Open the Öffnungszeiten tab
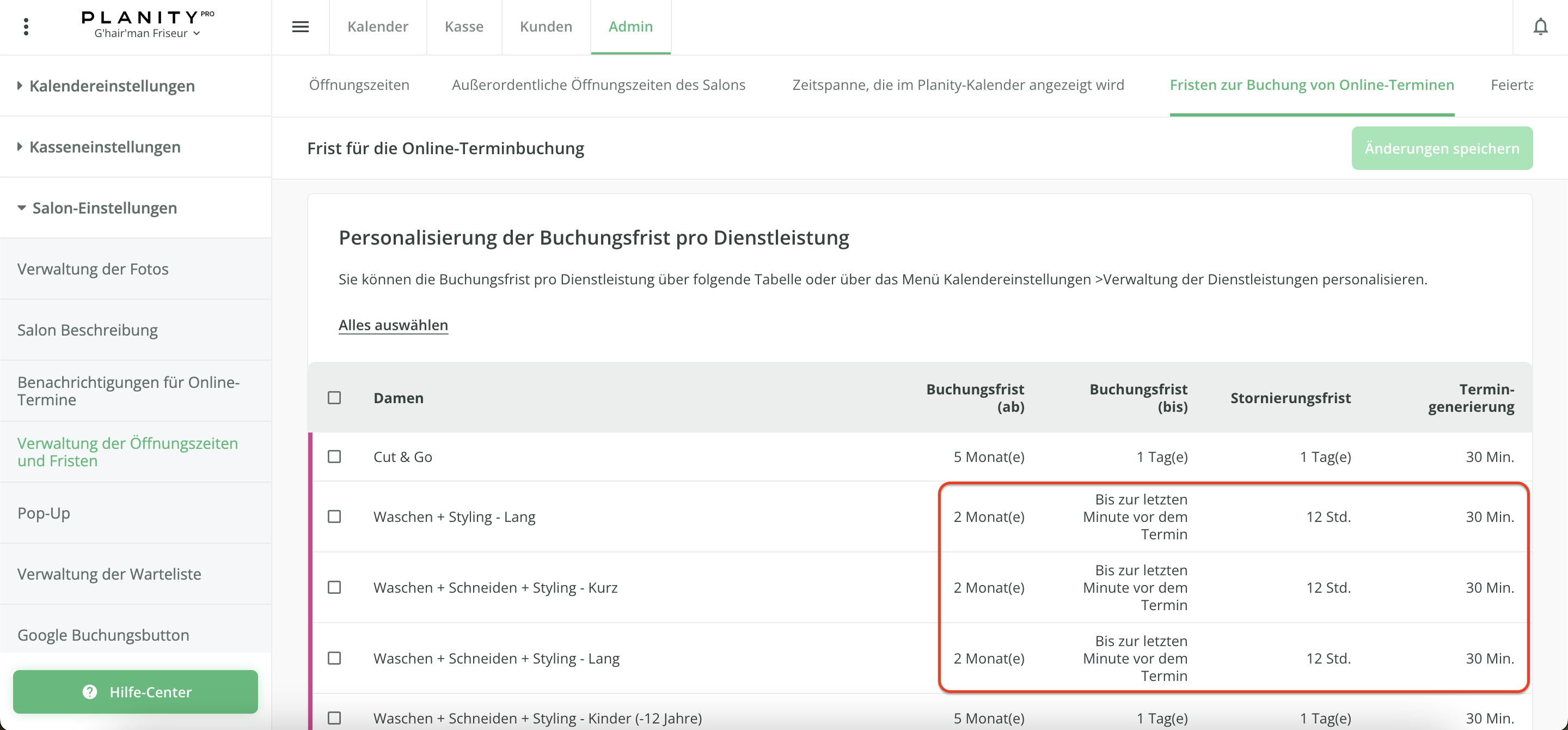This screenshot has height=730, width=1568. tap(359, 84)
